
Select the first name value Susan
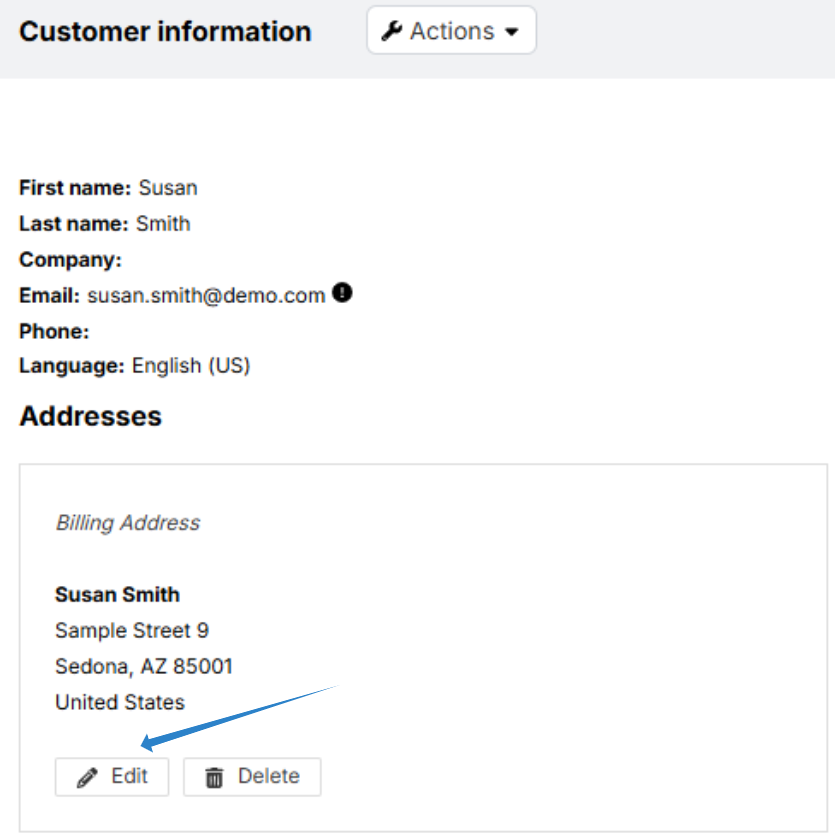[x=168, y=188]
